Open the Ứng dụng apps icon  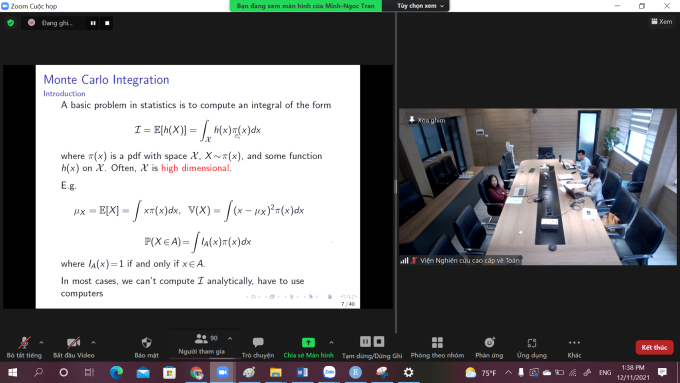click(532, 343)
